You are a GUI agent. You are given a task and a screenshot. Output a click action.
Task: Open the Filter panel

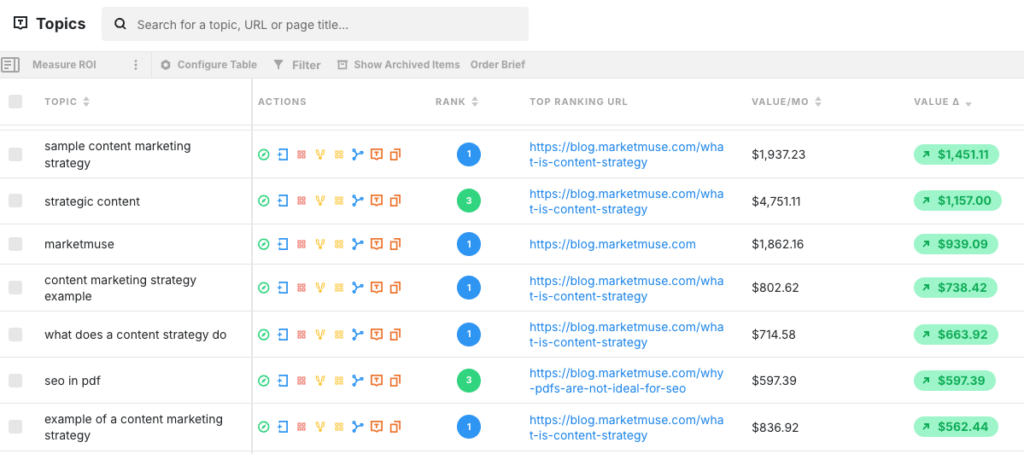click(298, 65)
